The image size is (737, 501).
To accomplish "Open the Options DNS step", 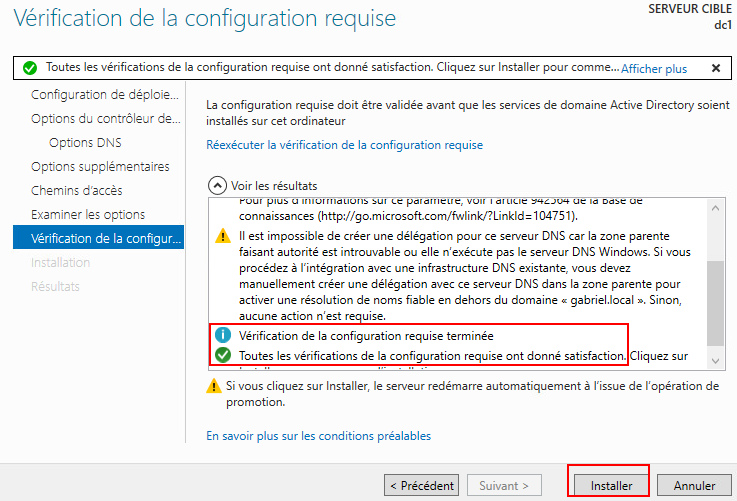I will [85, 142].
